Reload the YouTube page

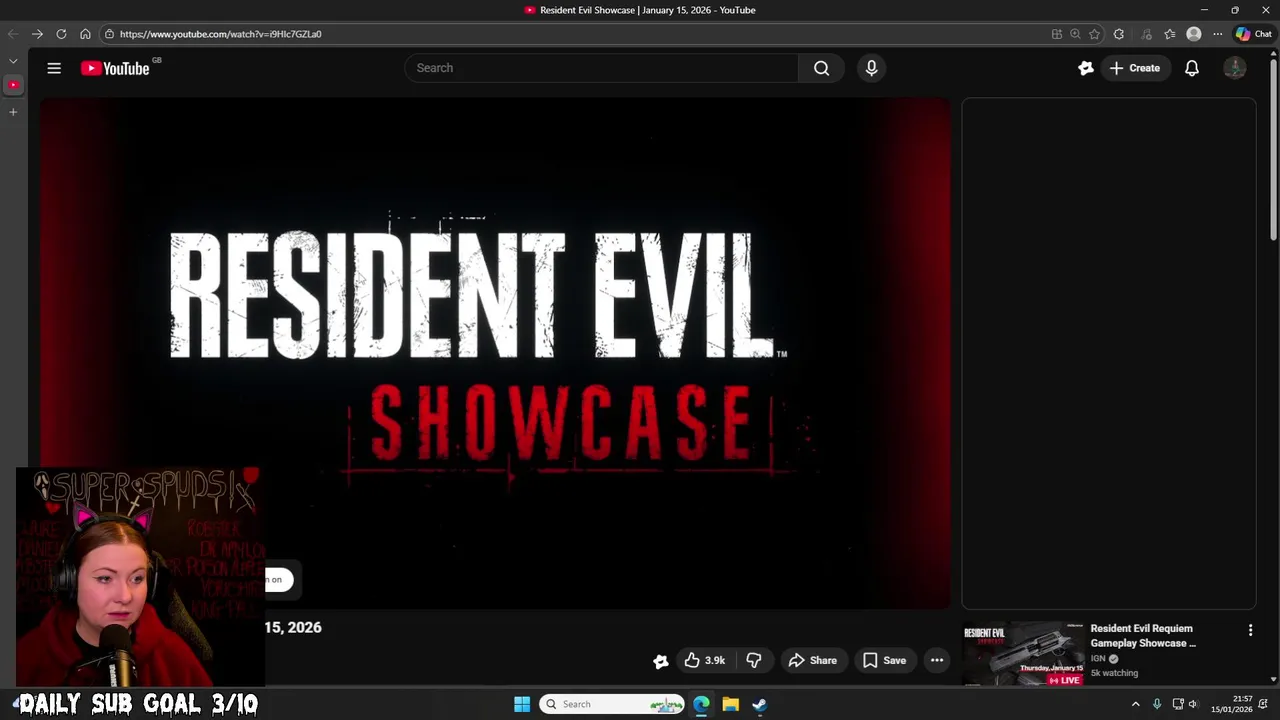point(61,34)
